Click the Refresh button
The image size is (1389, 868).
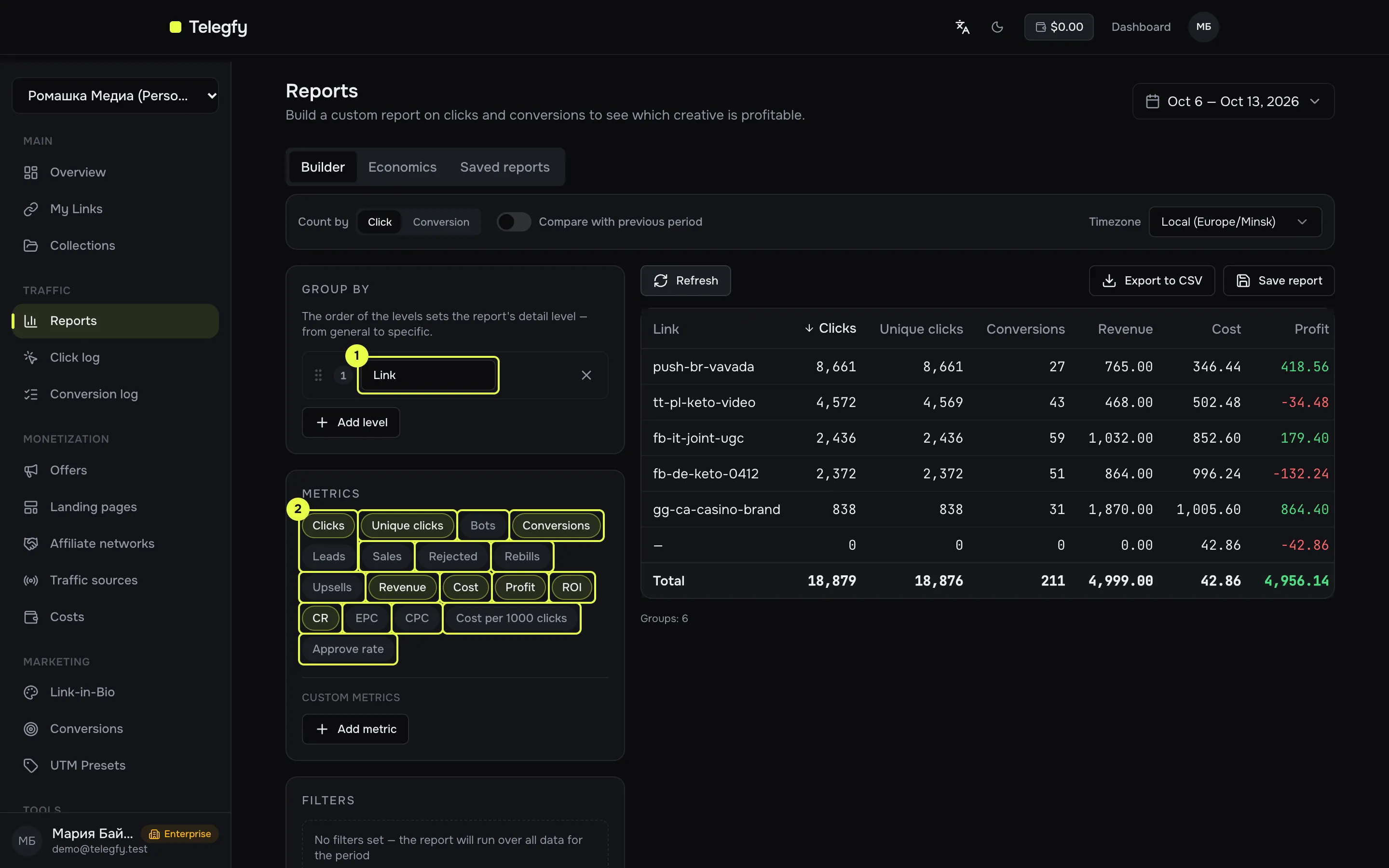[x=685, y=281]
